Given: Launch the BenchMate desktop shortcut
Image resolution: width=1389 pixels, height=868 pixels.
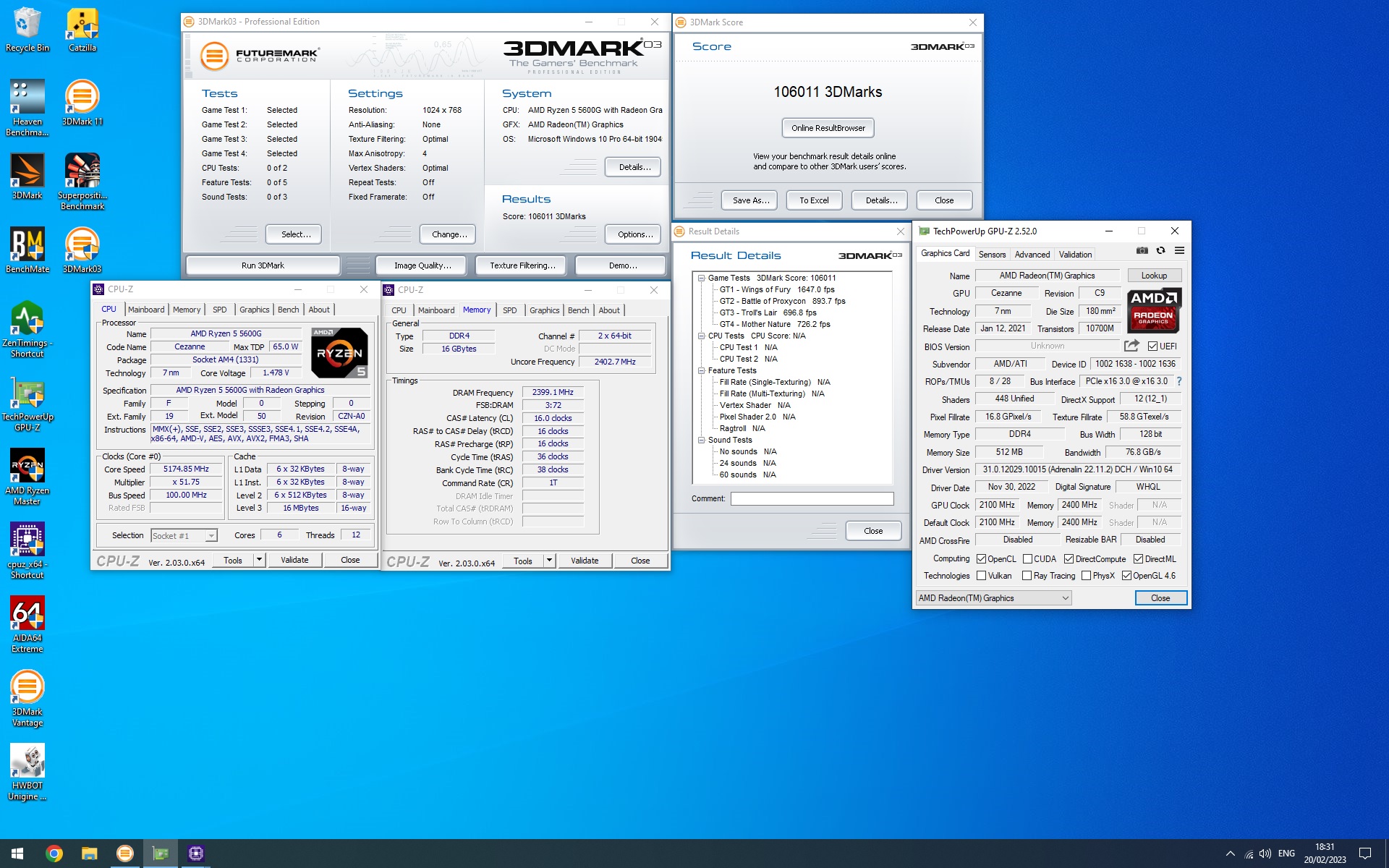Looking at the screenshot, I should pos(27,250).
